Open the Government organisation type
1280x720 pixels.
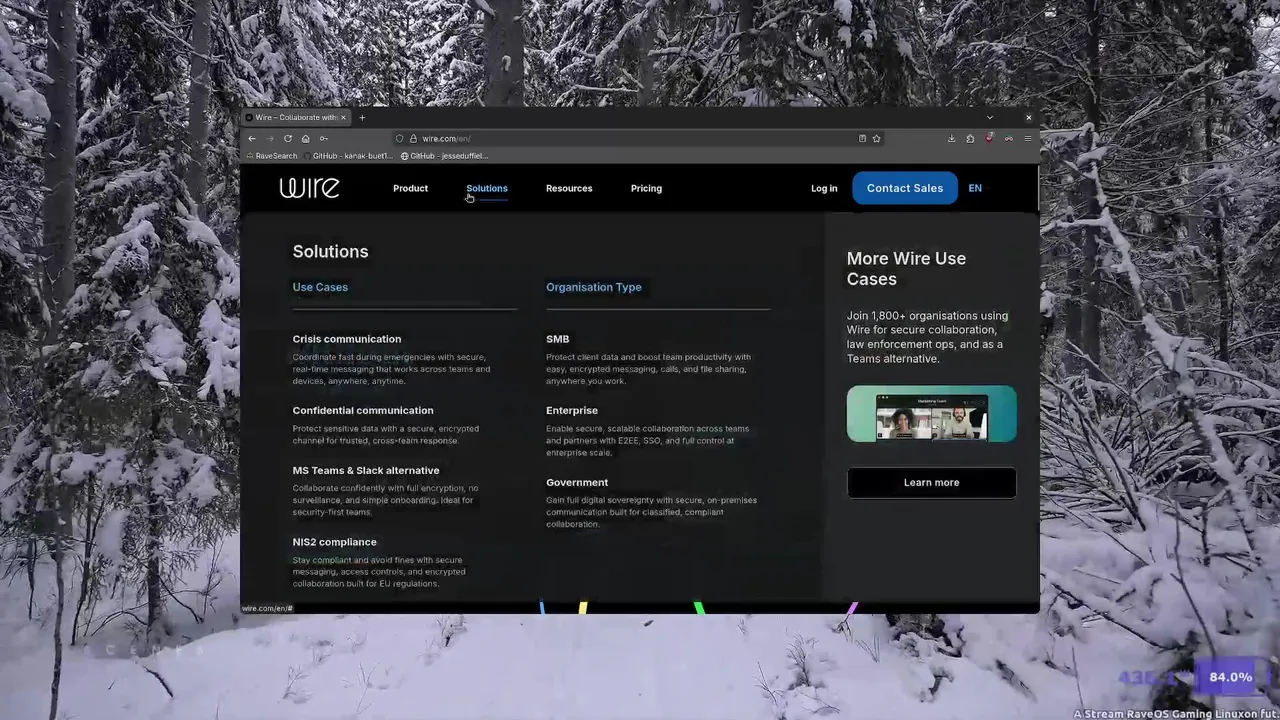coord(577,482)
